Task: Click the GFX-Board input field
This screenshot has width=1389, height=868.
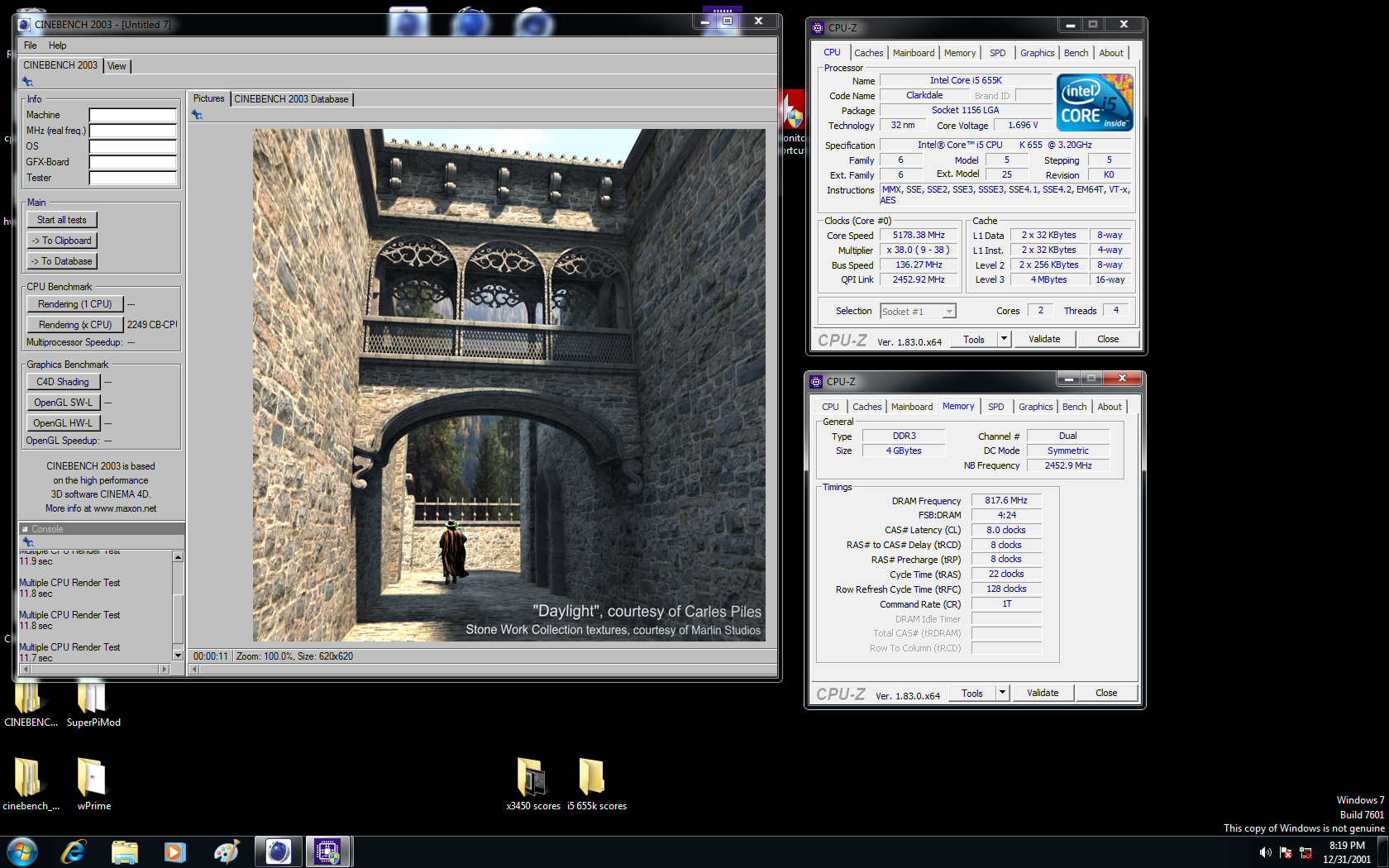Action: tap(133, 162)
